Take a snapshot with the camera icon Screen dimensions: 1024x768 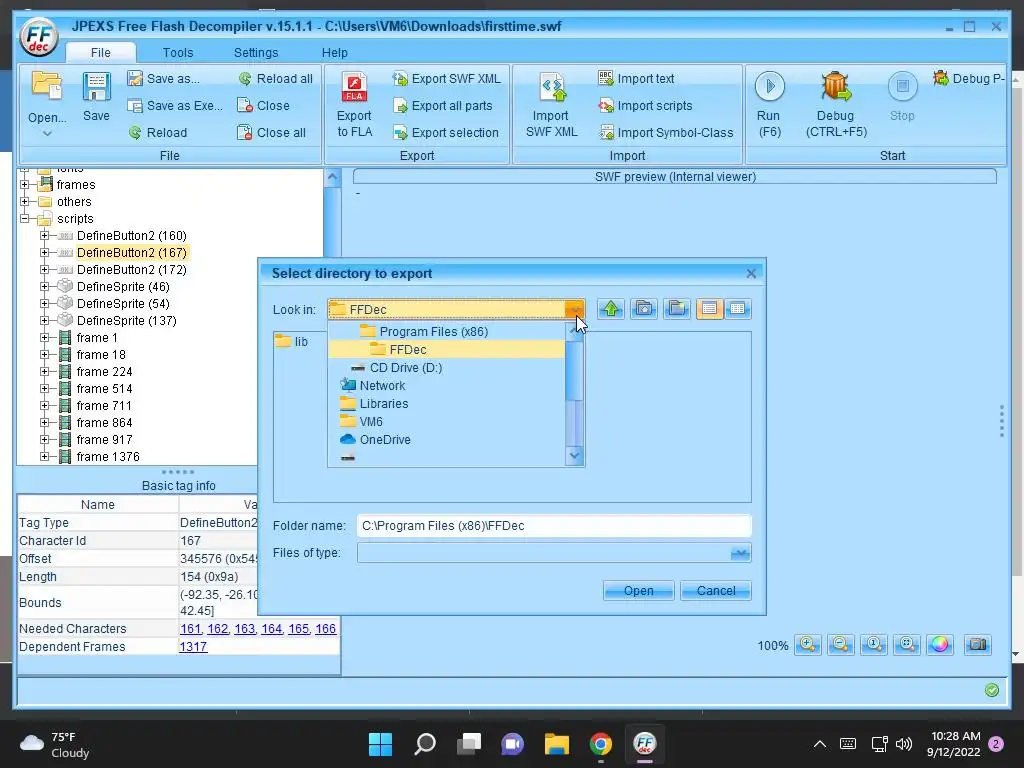point(978,645)
